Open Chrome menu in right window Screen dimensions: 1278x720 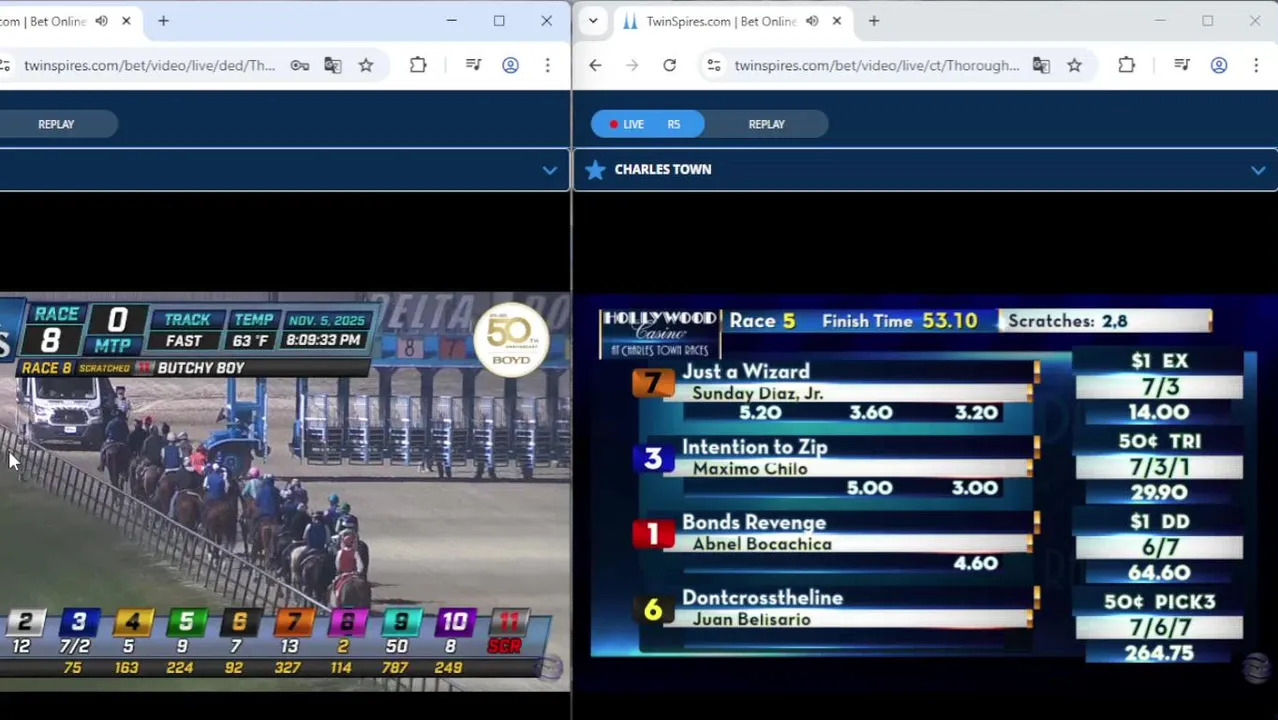click(1256, 65)
